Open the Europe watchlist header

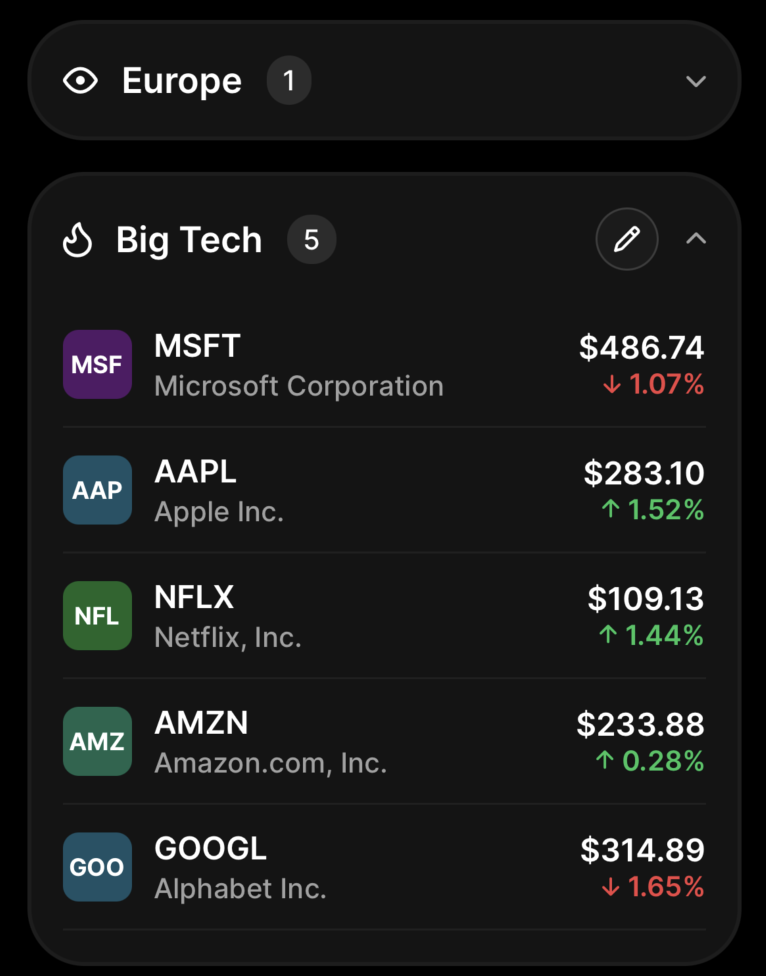click(x=182, y=81)
